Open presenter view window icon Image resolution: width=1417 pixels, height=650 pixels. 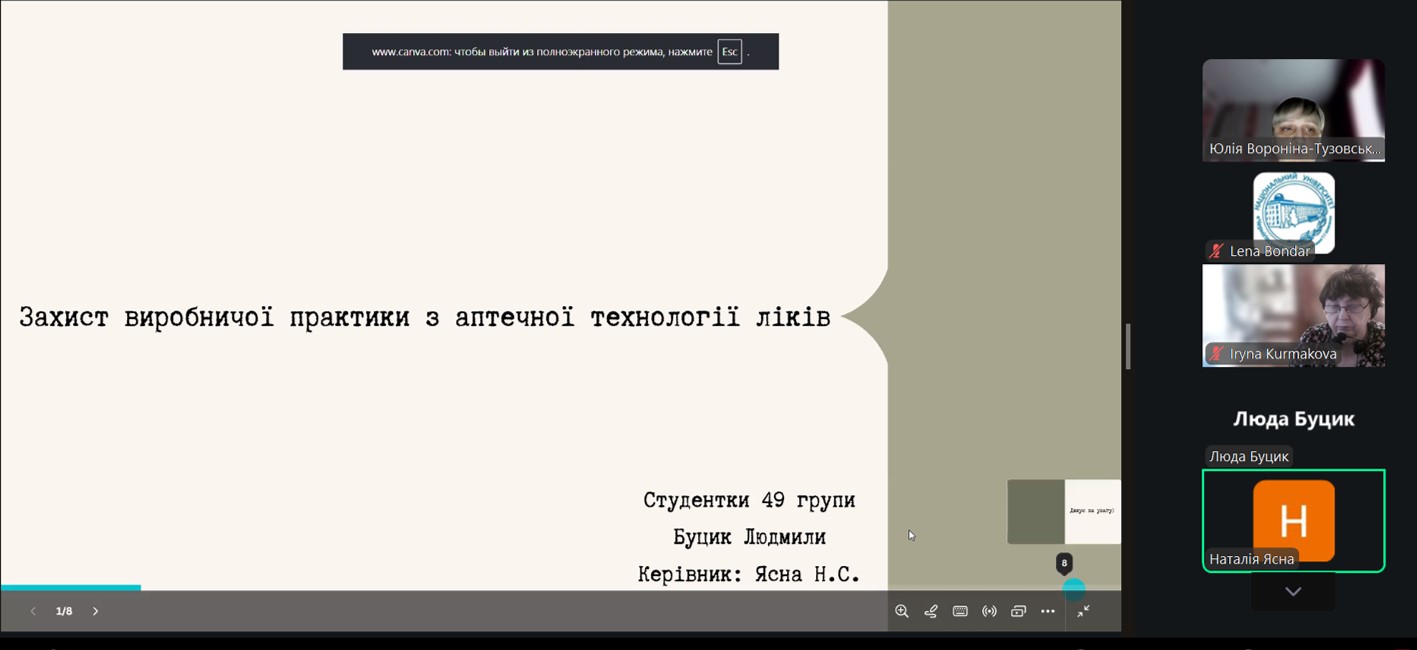tap(1018, 611)
